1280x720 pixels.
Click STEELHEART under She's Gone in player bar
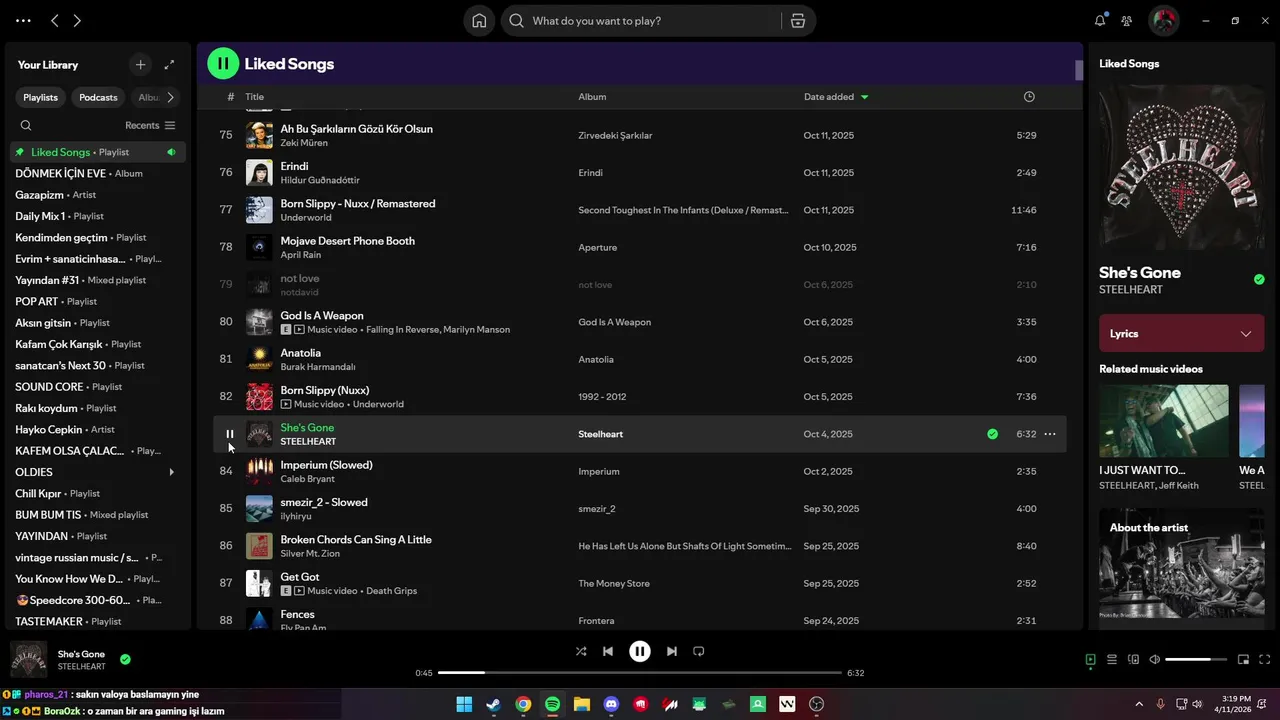(82, 667)
